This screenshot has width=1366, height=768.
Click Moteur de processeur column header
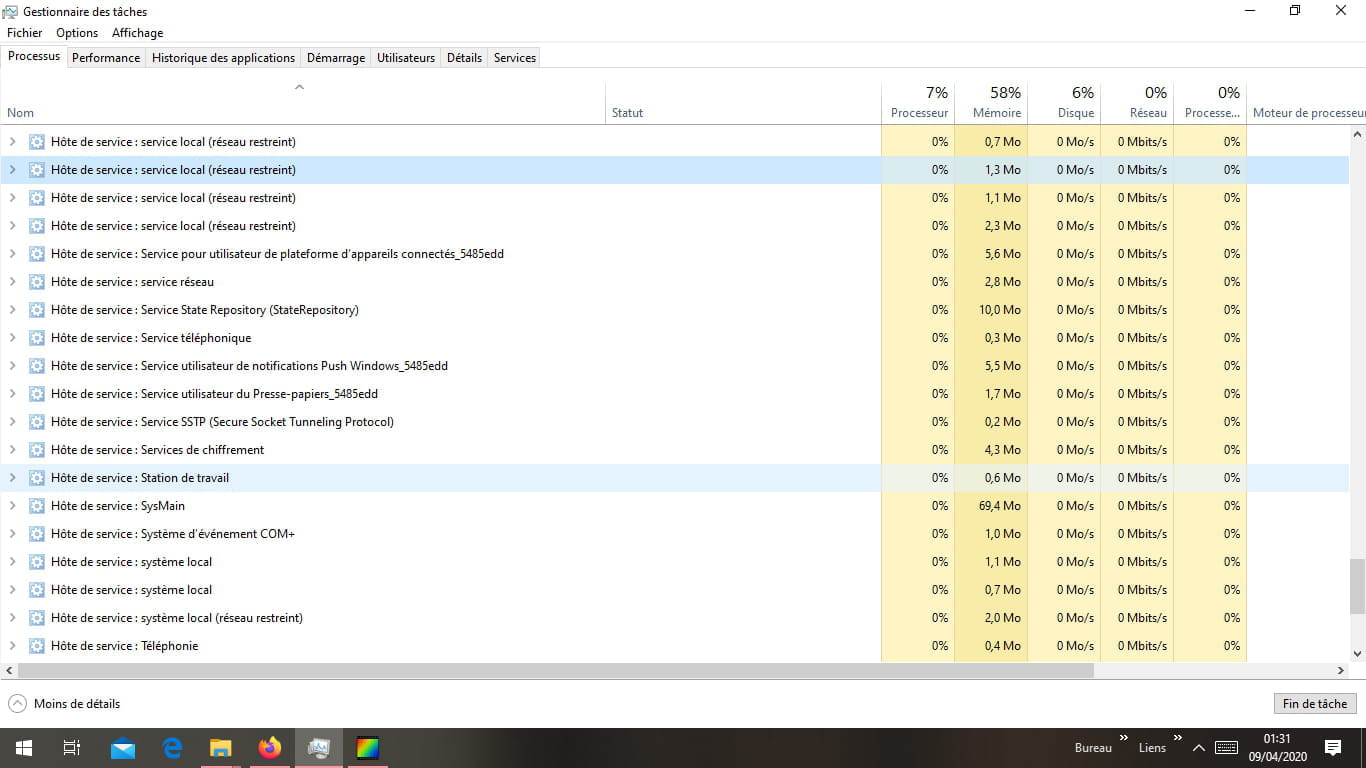coord(1307,102)
